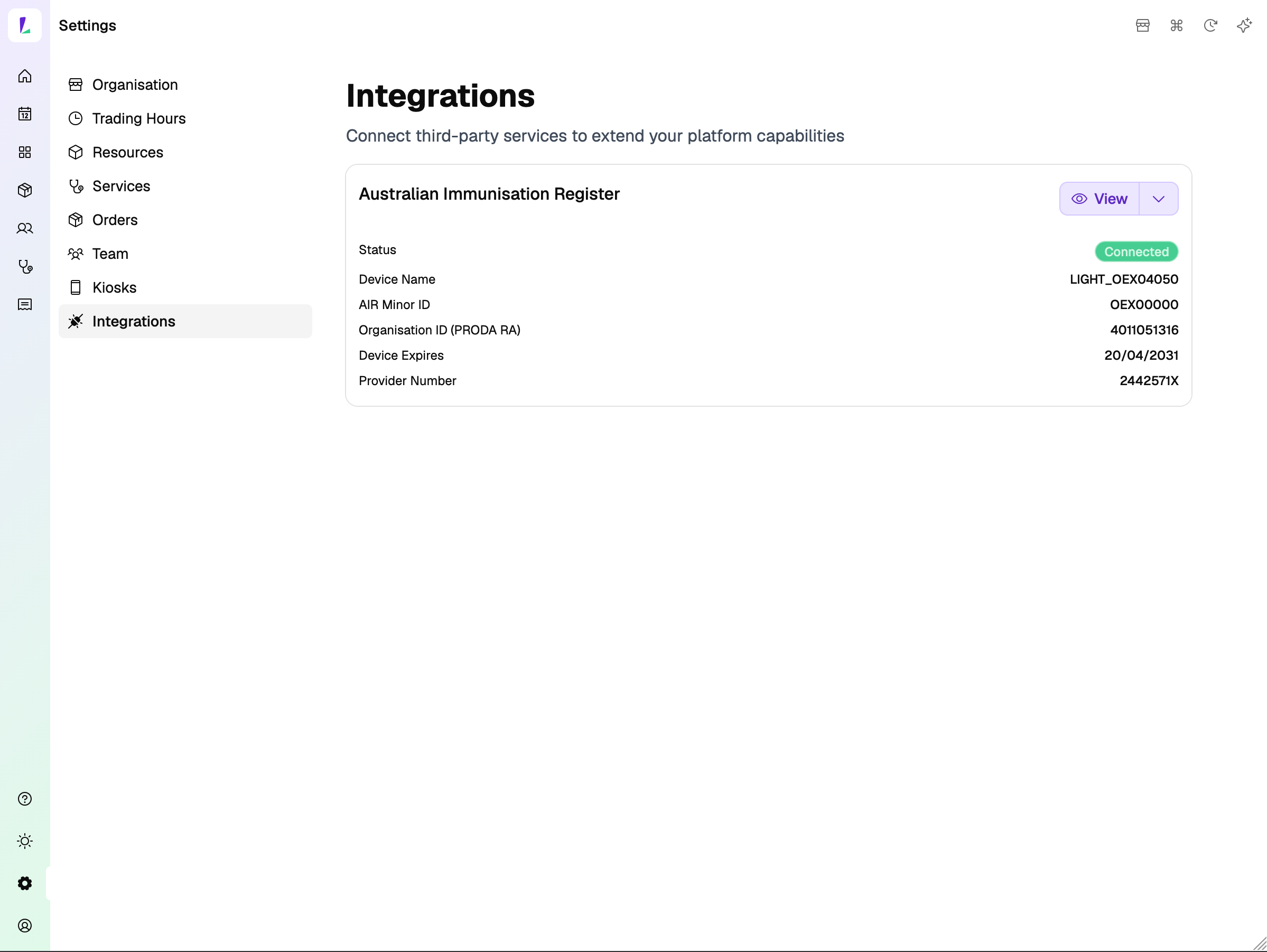The height and width of the screenshot is (952, 1267).
Task: Click the View button for Australian Immunisation Register
Action: pos(1099,199)
